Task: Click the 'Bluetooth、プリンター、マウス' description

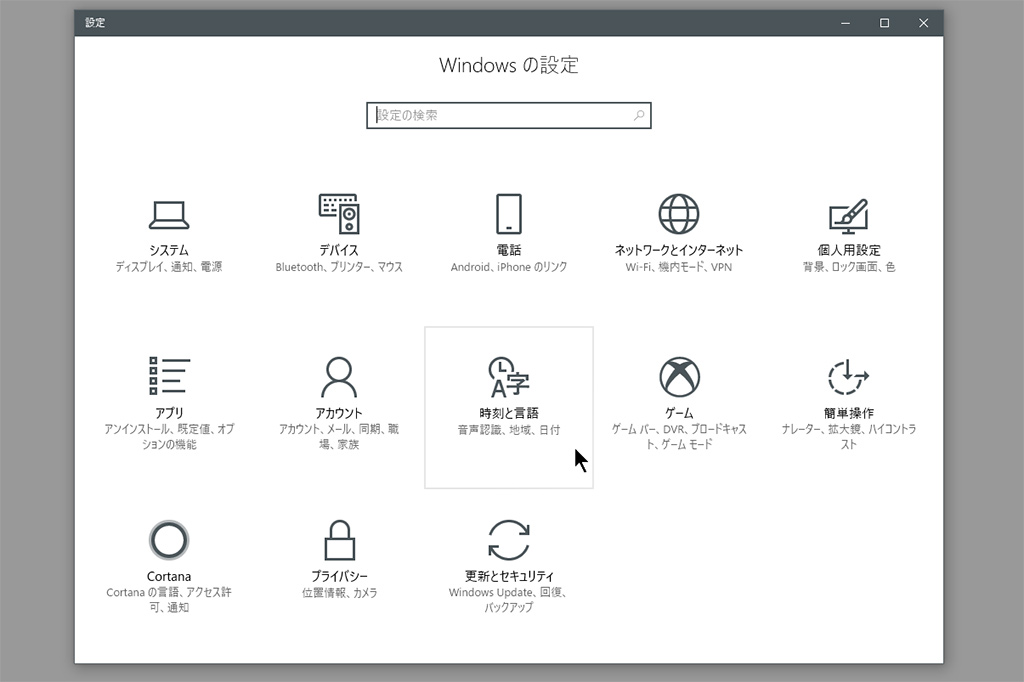Action: pos(339,267)
